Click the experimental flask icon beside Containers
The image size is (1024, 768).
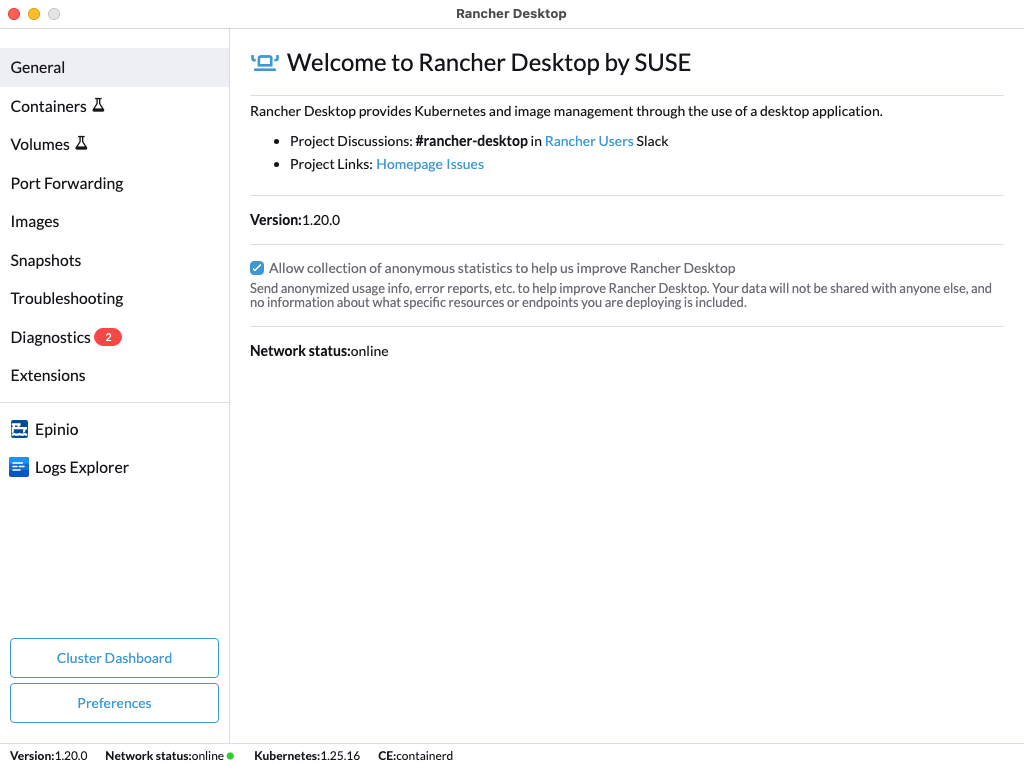[x=98, y=105]
